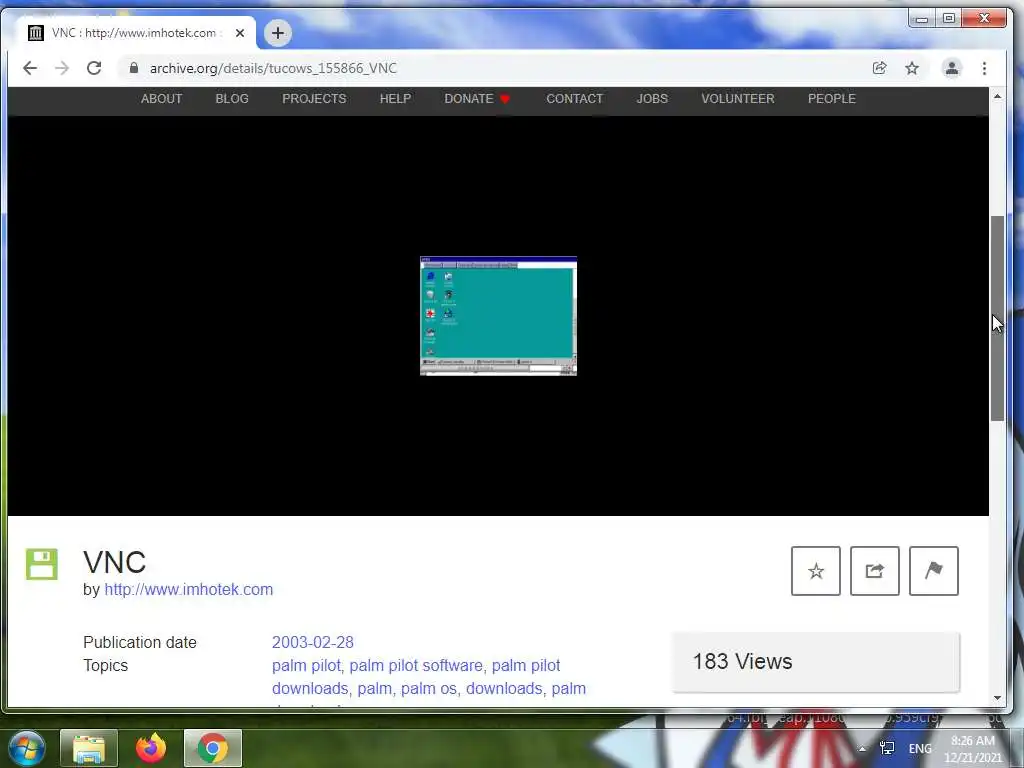Click the vertical scrollbar thumb
The width and height of the screenshot is (1024, 768).
coord(997,318)
